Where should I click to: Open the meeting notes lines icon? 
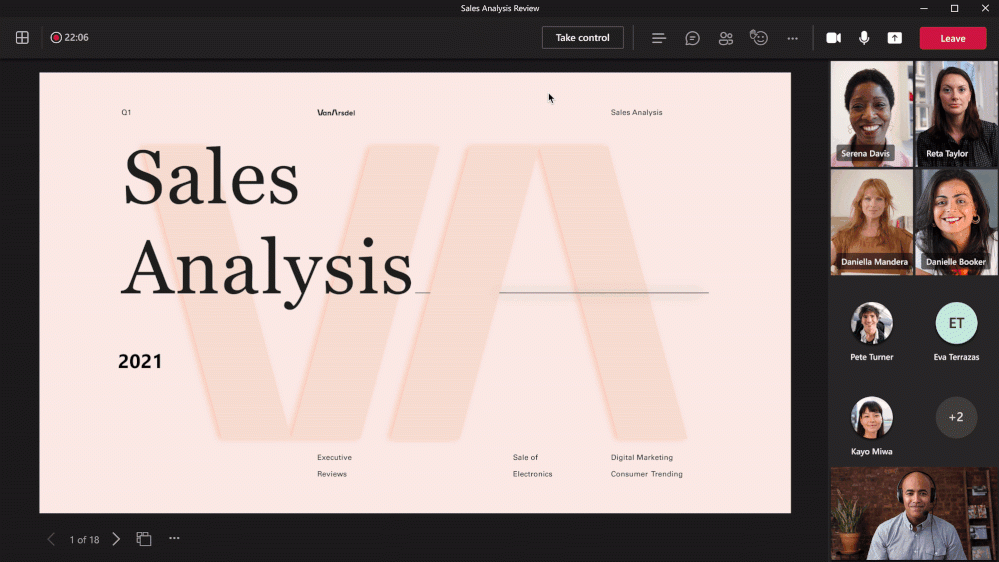pos(659,38)
